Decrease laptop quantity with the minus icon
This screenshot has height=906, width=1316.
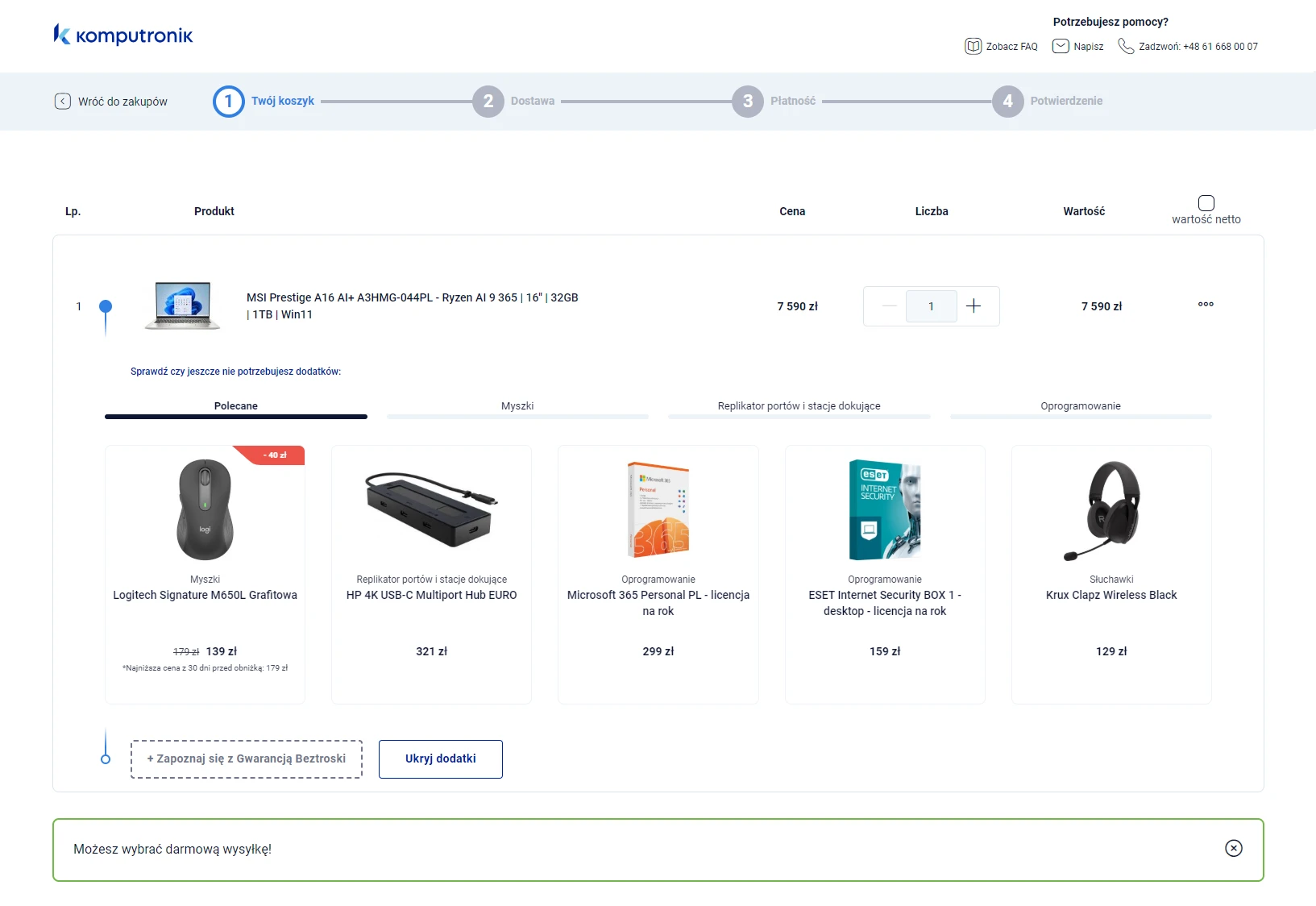pyautogui.click(x=889, y=306)
